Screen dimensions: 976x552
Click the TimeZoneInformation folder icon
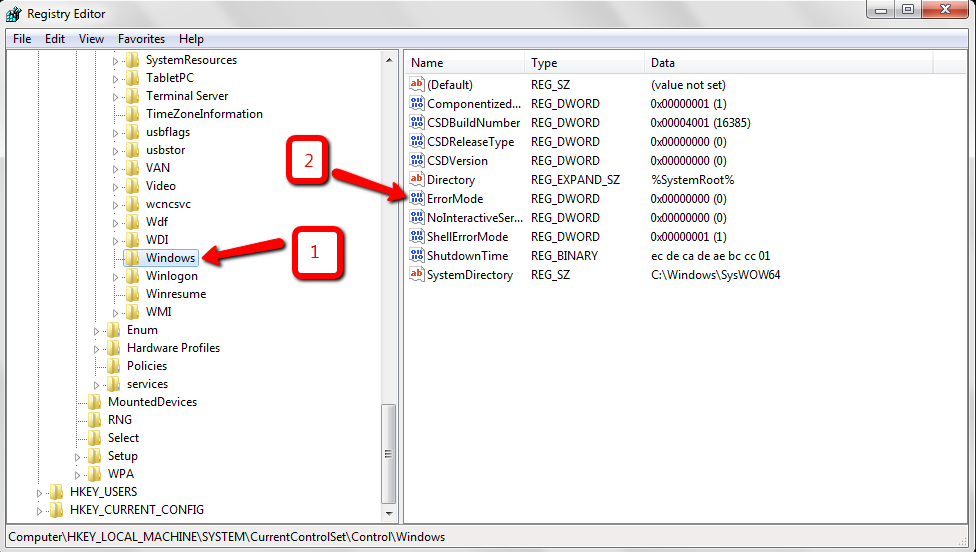(133, 114)
